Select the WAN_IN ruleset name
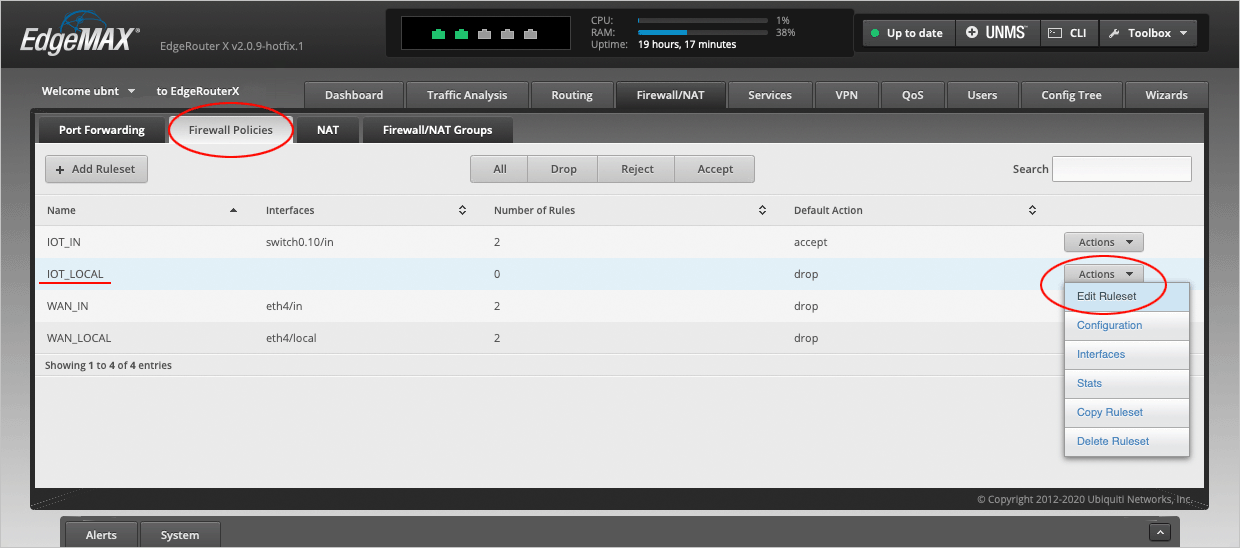 68,306
